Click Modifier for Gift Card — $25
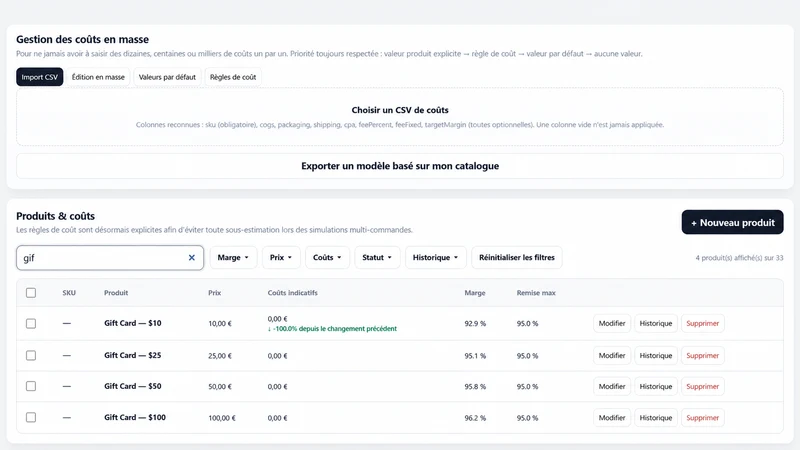 612,356
